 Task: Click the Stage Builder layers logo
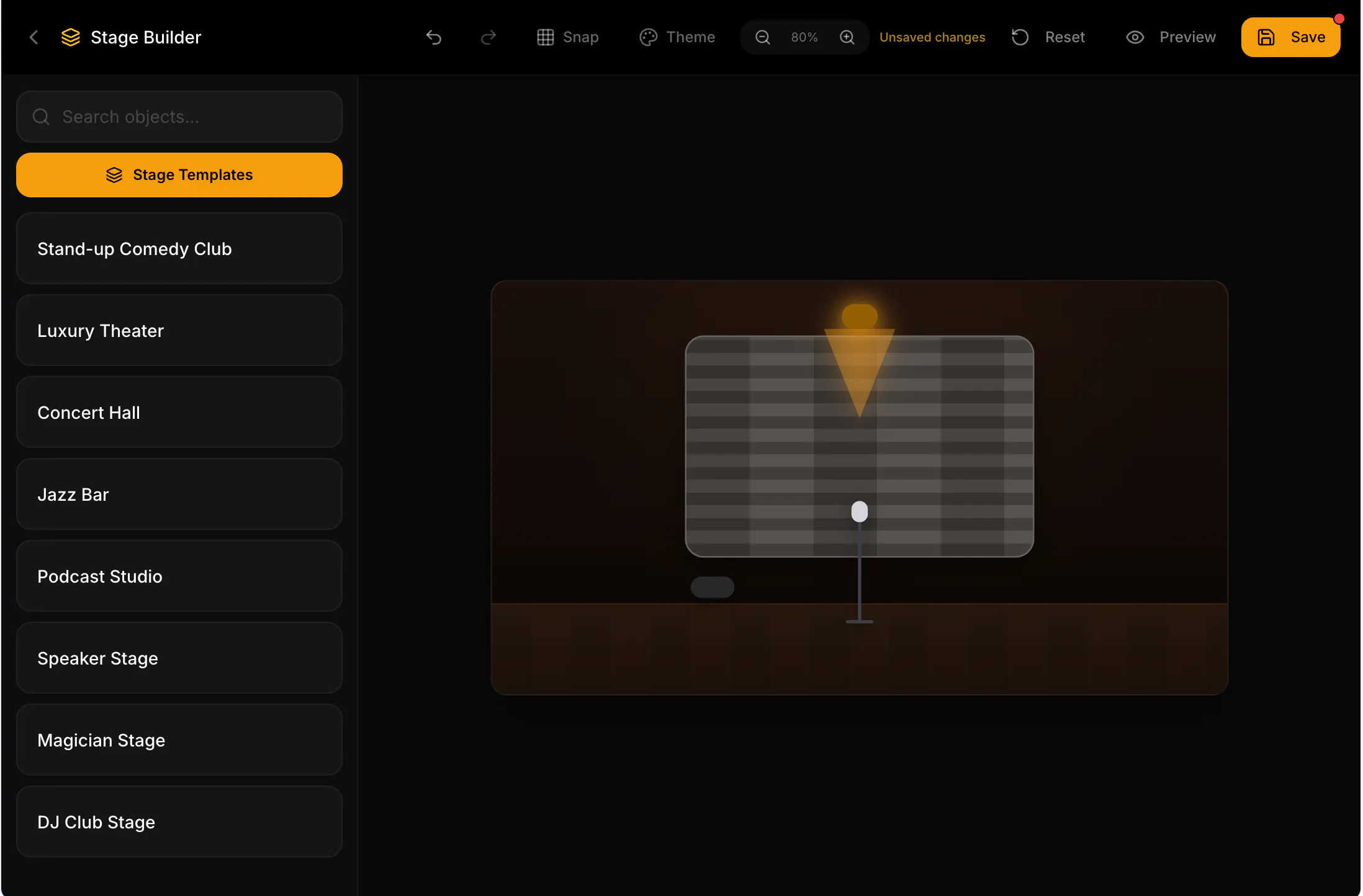pyautogui.click(x=71, y=37)
